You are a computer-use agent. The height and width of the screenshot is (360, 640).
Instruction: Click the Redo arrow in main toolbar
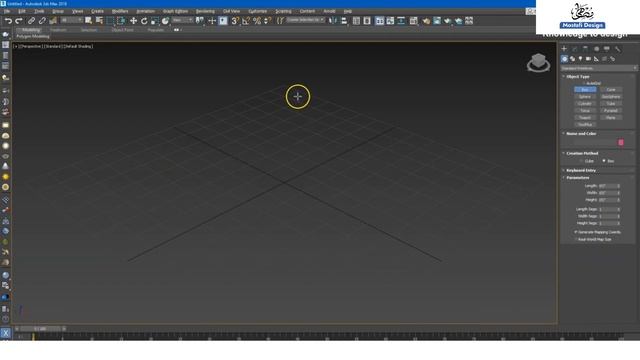[x=19, y=21]
